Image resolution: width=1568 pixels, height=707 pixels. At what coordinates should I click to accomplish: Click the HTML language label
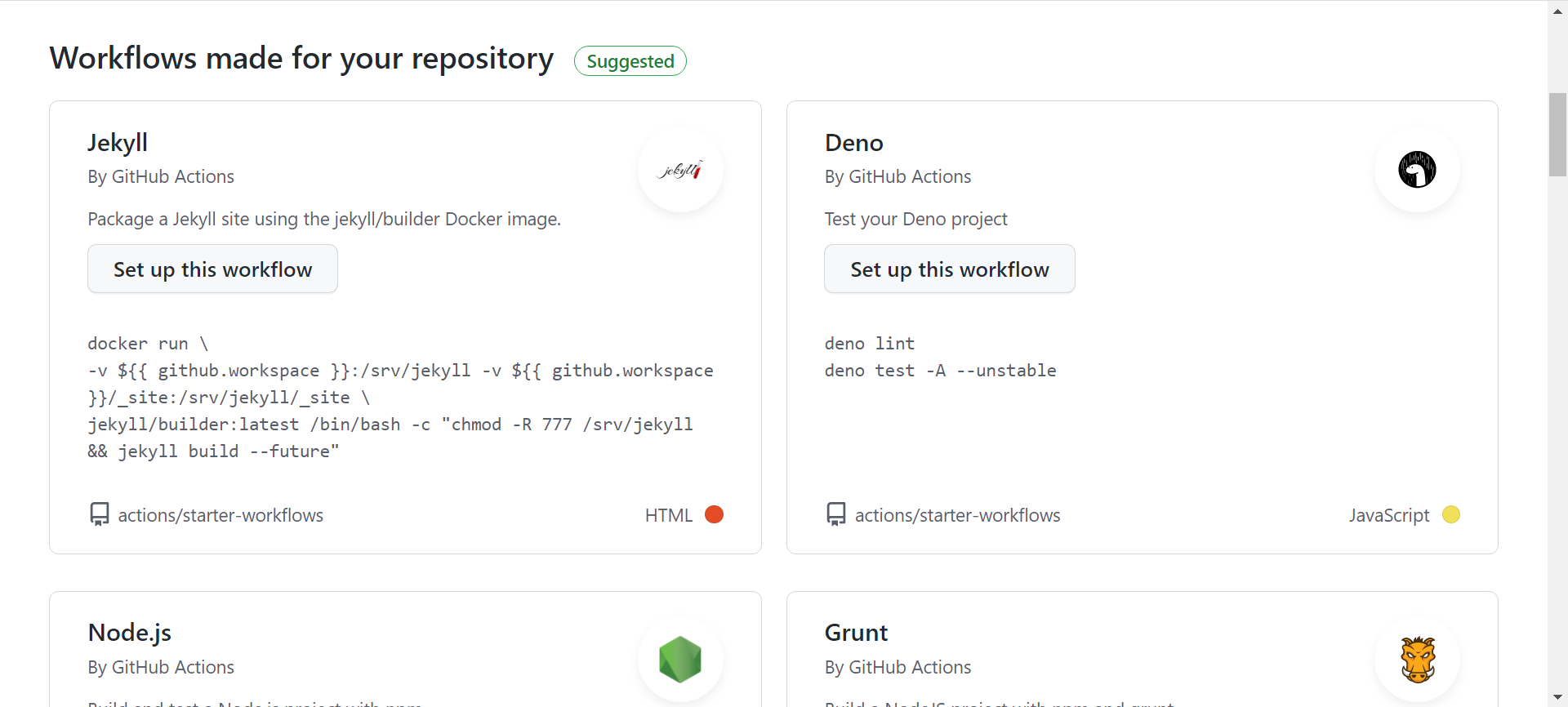(668, 515)
